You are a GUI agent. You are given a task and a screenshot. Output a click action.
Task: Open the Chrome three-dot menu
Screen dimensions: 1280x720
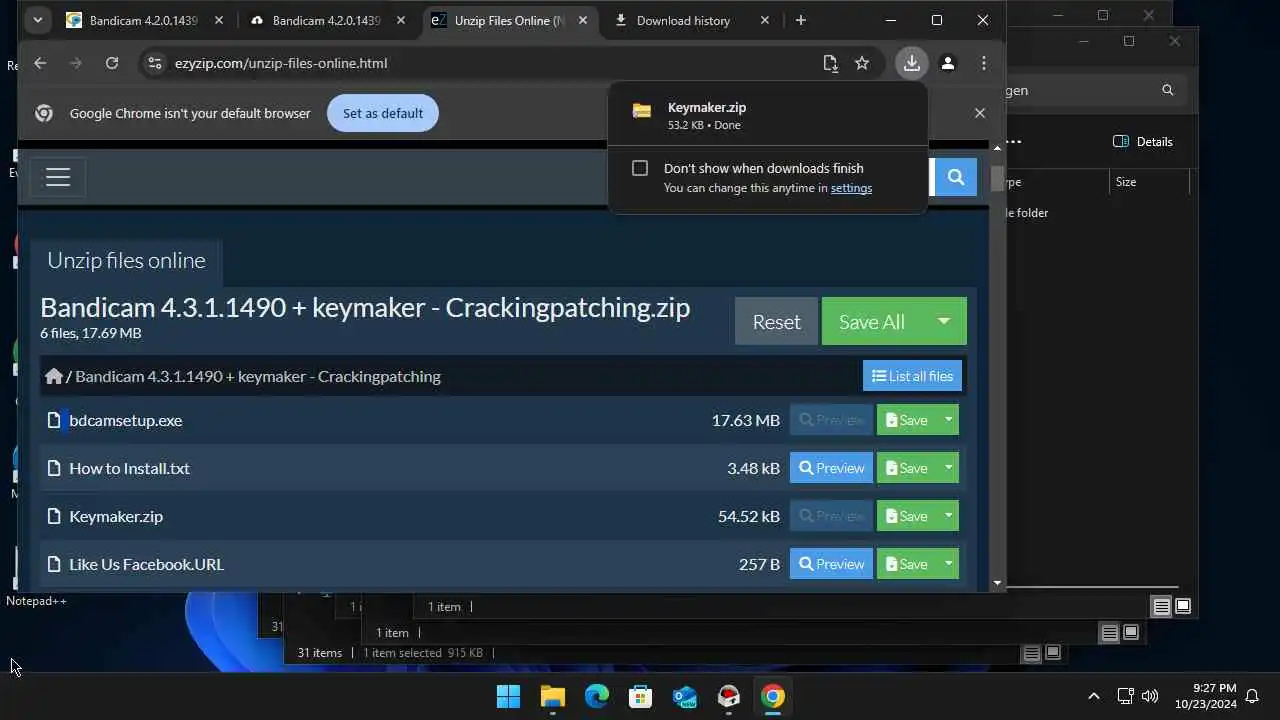click(x=984, y=63)
